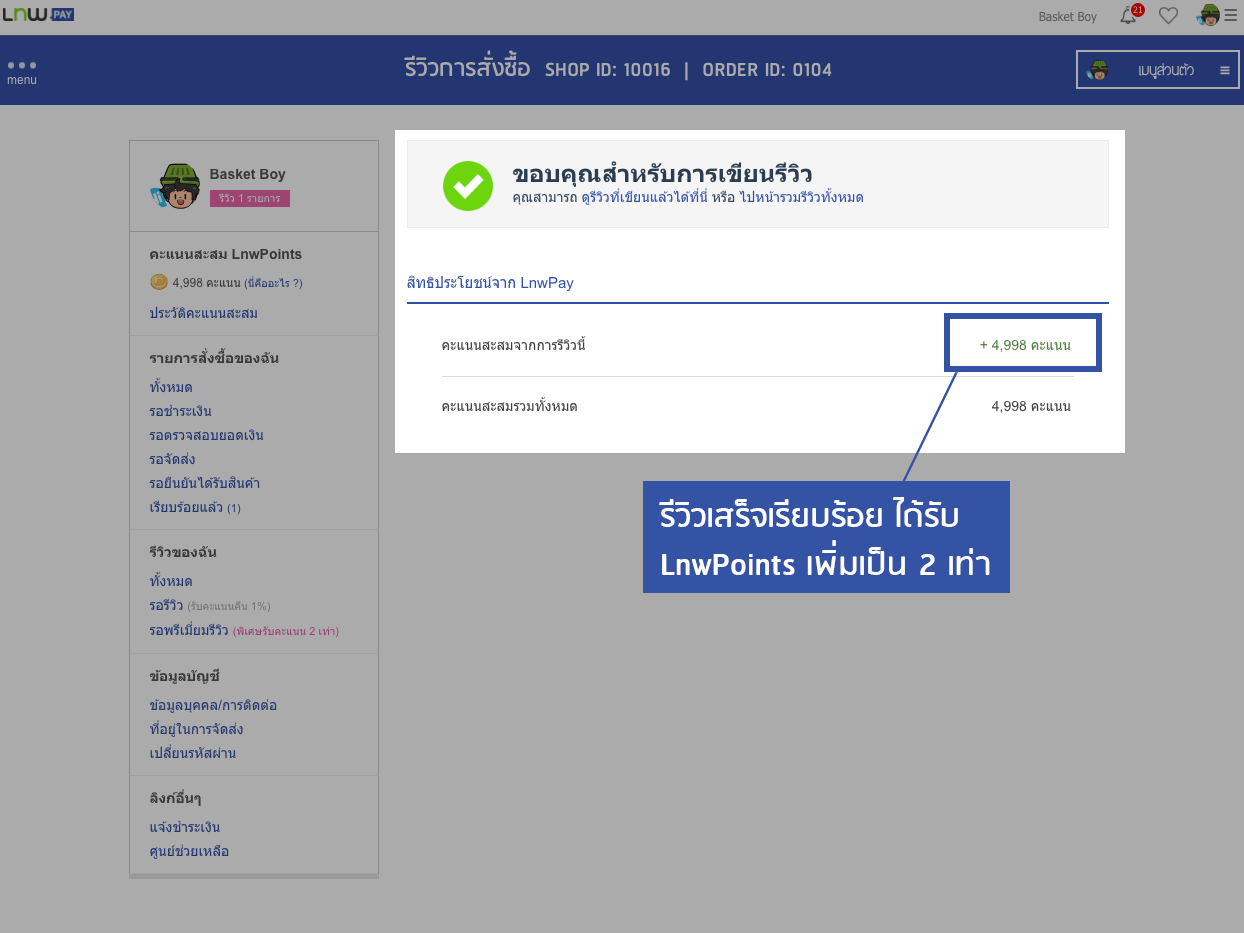Select รอจัดส่ง in order list
Viewport: 1244px width, 933px height.
(172, 460)
